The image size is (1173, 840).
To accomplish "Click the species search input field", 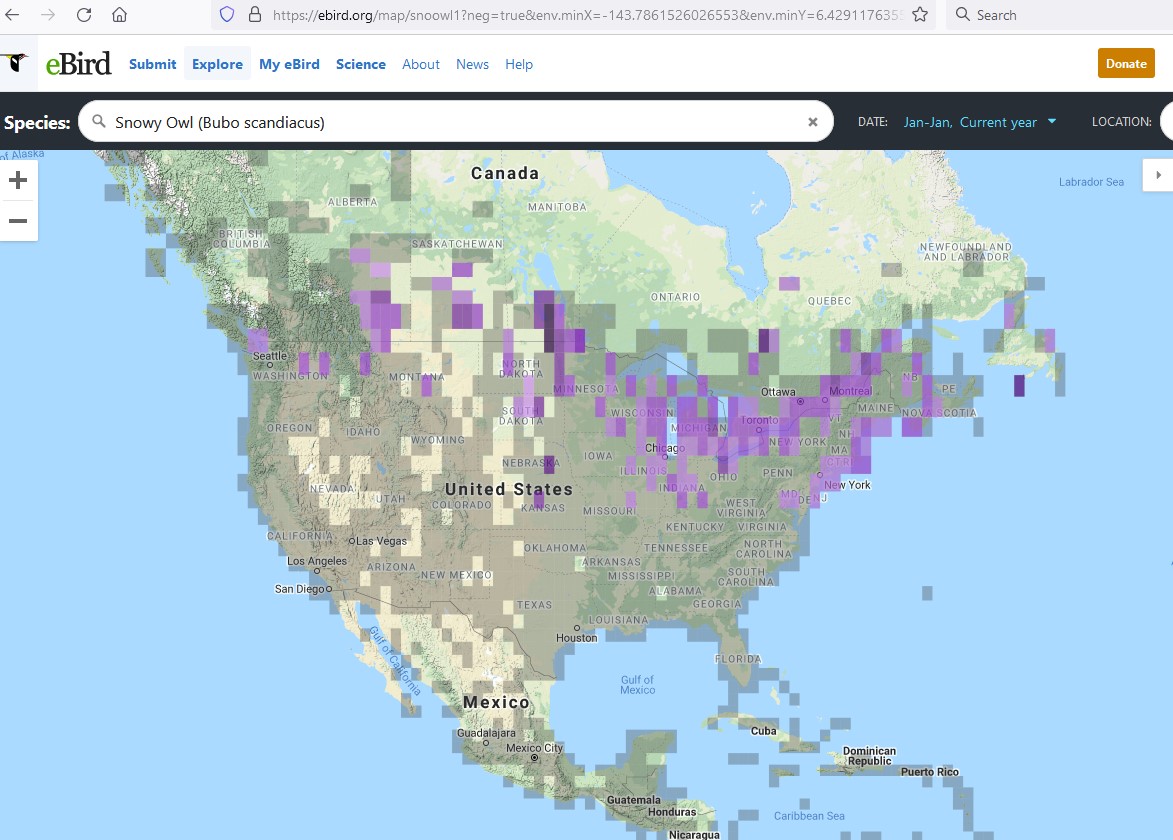I will (x=450, y=122).
